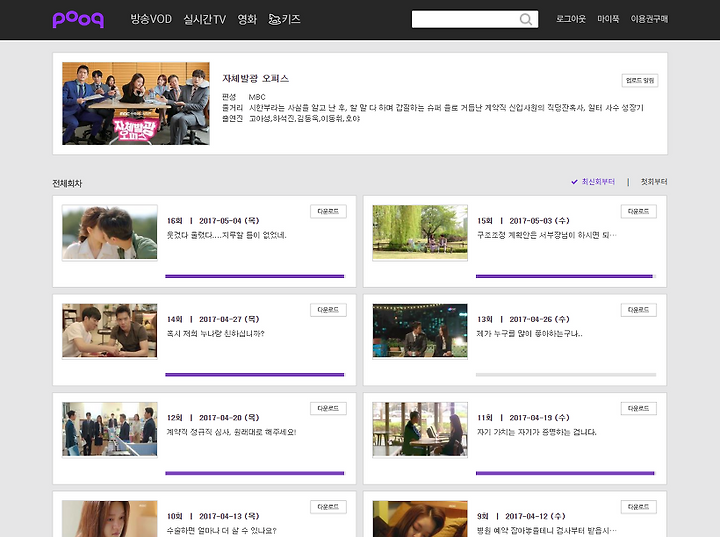The width and height of the screenshot is (720, 537).
Task: Click 다운로드 button for episode 11회
Action: 639,408
